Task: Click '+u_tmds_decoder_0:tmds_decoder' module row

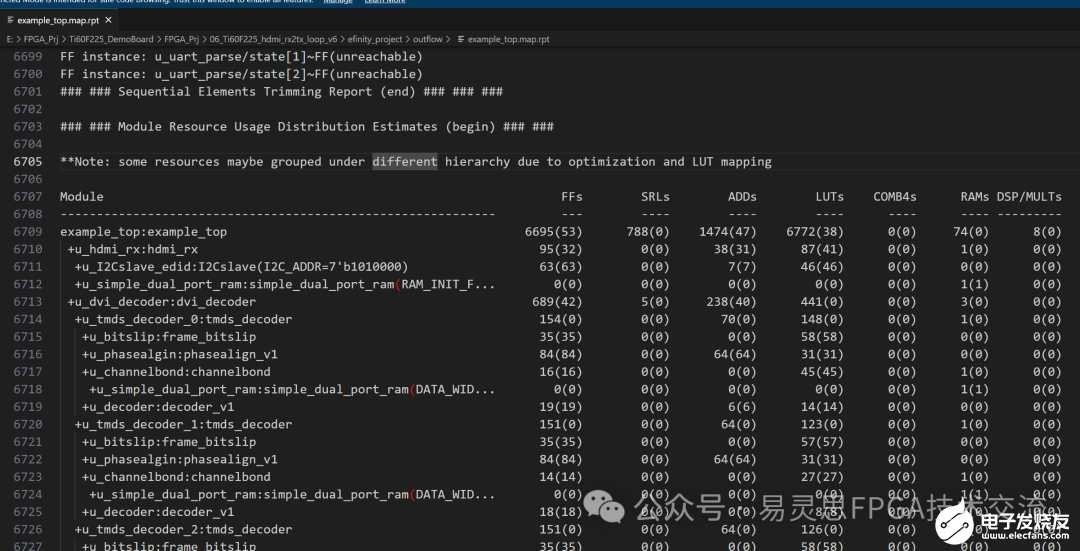Action: [x=183, y=320]
